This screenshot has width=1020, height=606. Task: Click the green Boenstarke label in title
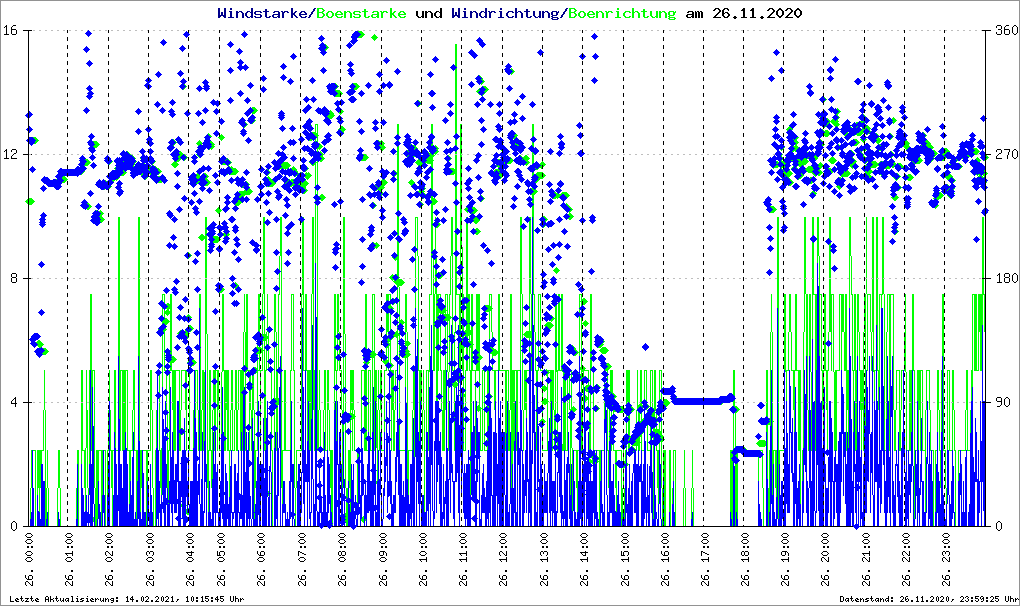[362, 13]
